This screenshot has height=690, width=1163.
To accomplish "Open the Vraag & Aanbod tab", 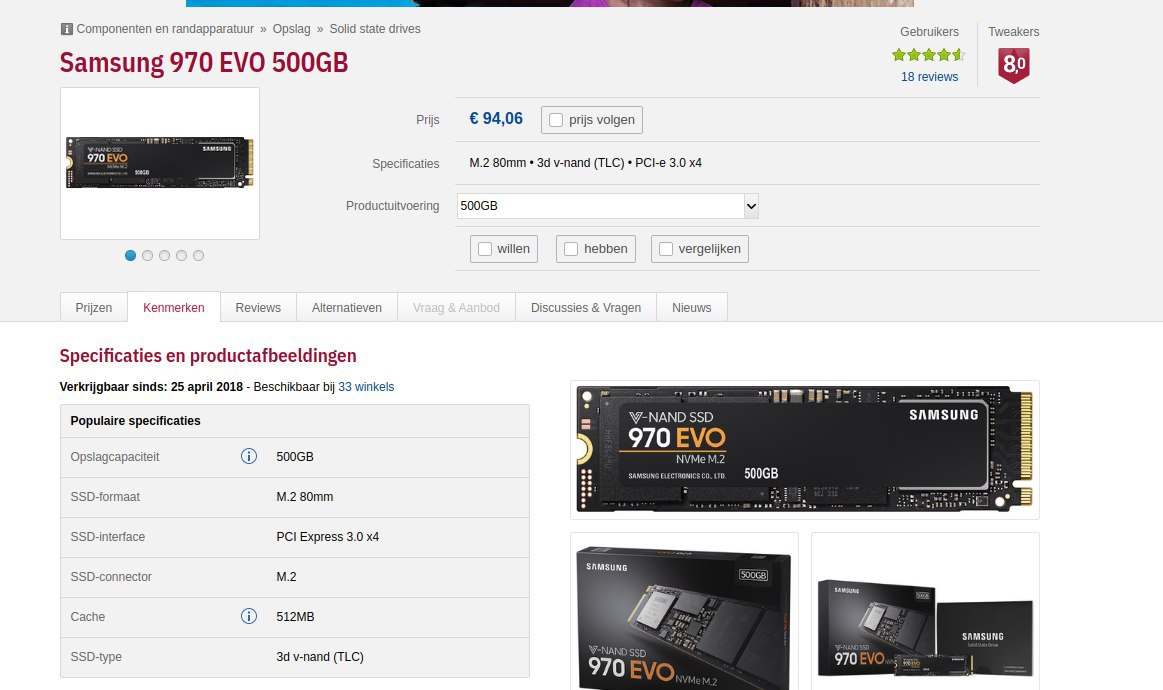I will 456,307.
